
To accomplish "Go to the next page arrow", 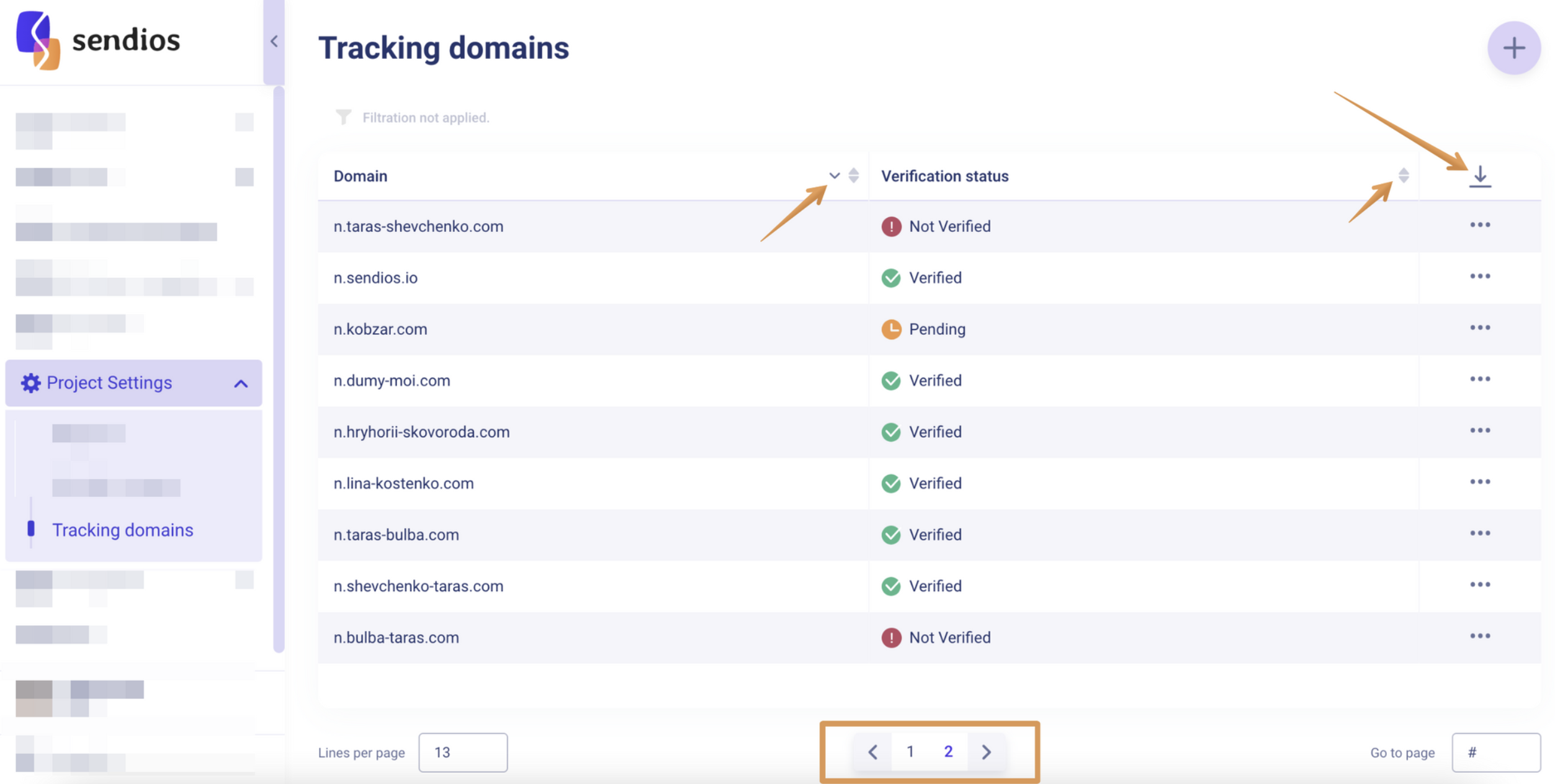I will click(x=986, y=752).
